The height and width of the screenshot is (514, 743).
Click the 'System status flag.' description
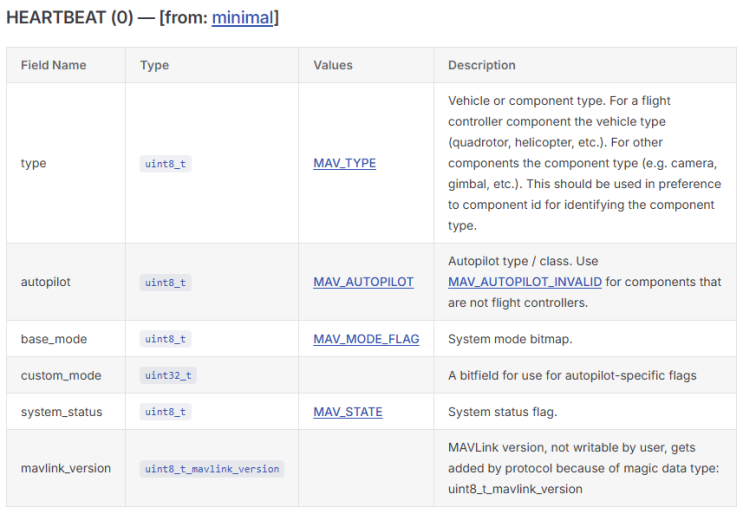pos(503,412)
